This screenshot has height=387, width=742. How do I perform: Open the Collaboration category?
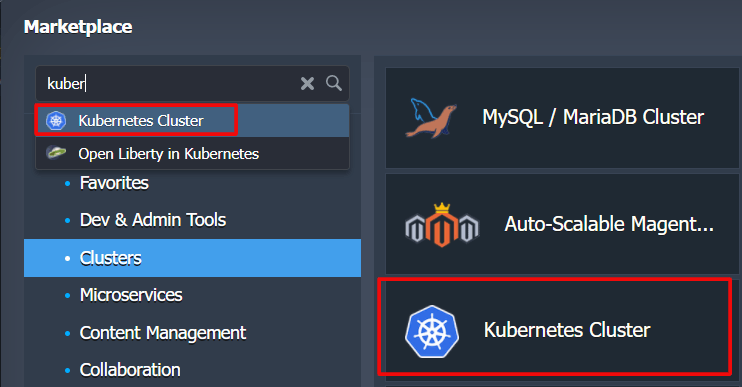click(x=130, y=370)
